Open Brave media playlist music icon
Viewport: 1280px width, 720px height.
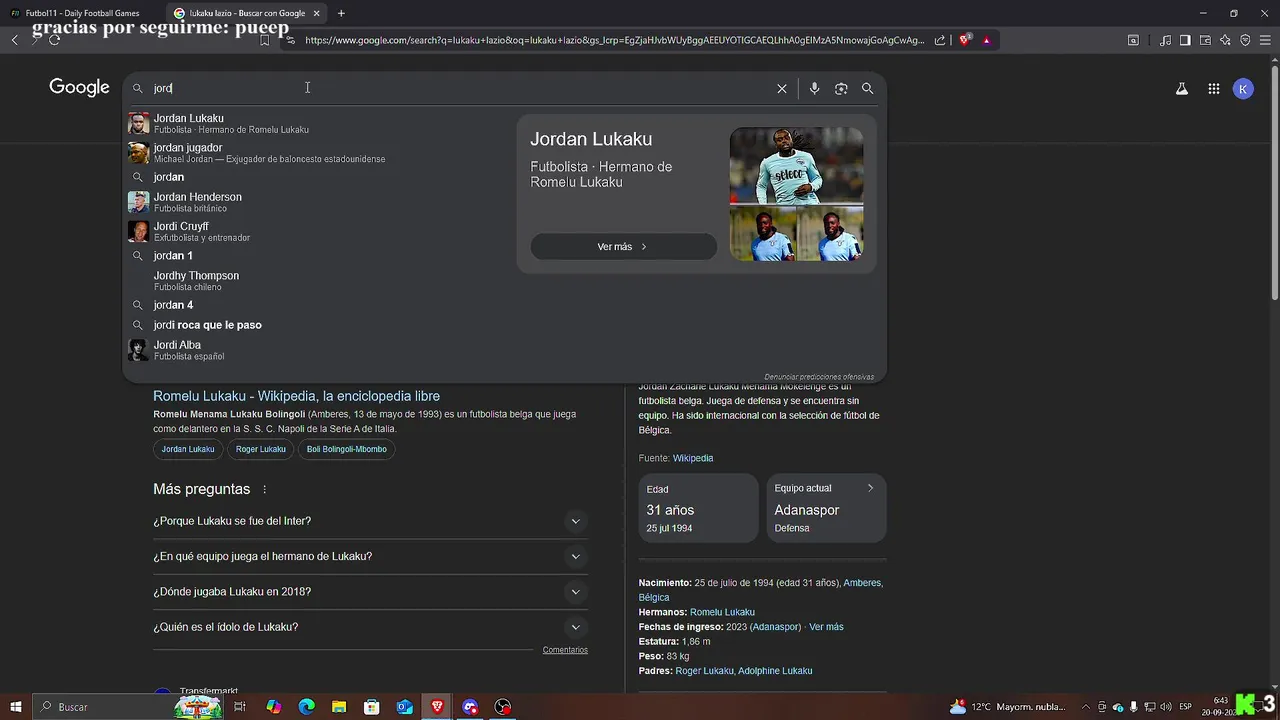pyautogui.click(x=1165, y=40)
